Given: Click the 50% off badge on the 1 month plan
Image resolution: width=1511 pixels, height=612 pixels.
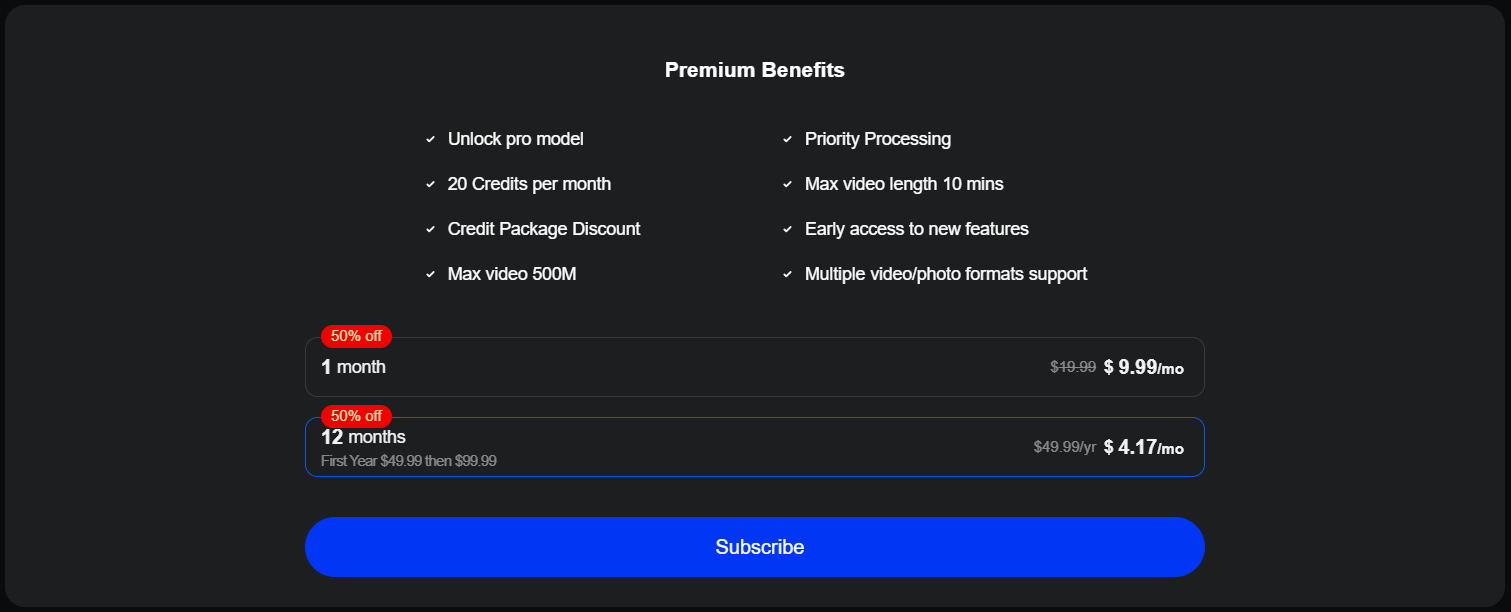Looking at the screenshot, I should (356, 336).
